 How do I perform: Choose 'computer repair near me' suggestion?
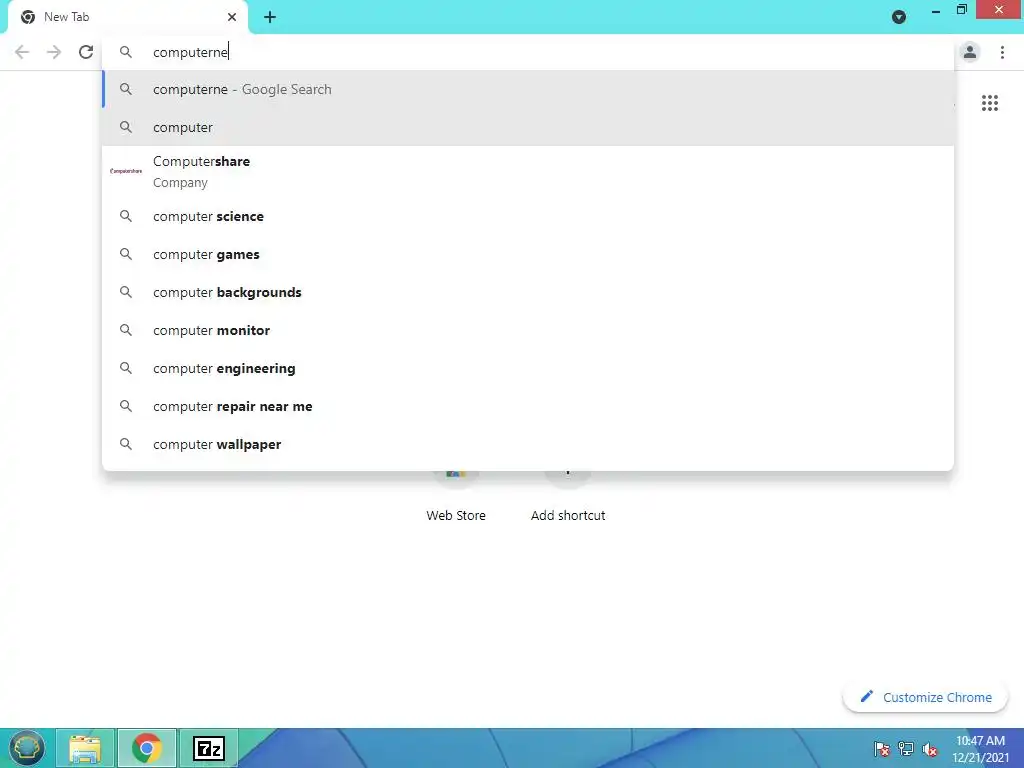coord(528,406)
